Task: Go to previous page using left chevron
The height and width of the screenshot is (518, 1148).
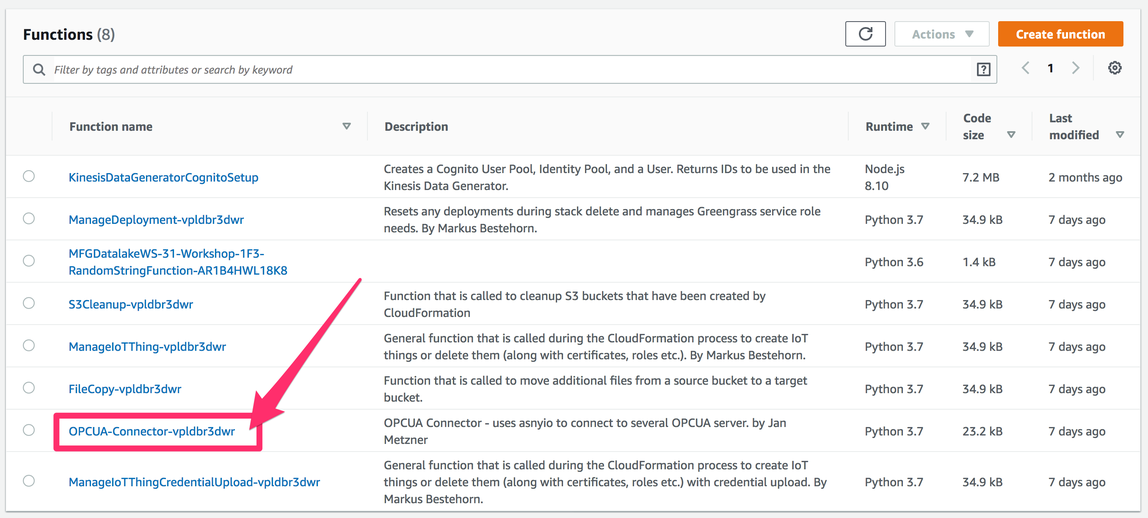Action: click(x=1025, y=68)
